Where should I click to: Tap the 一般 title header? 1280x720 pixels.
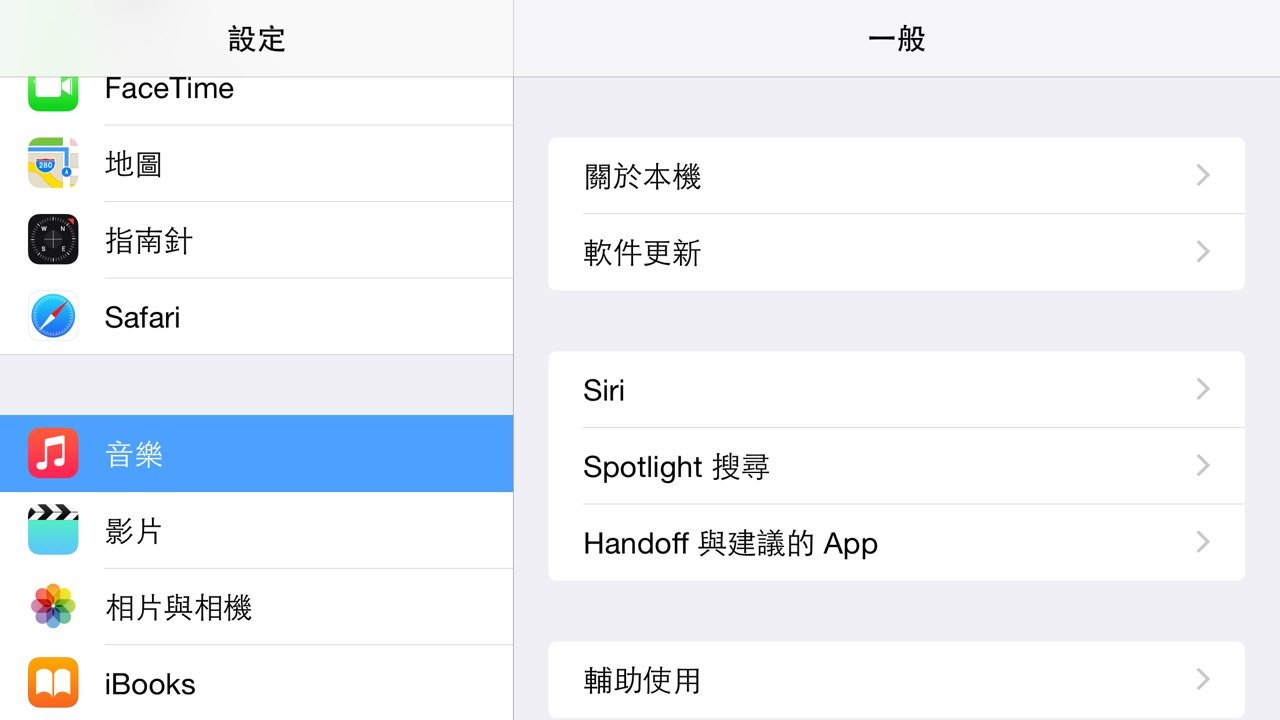pos(896,39)
